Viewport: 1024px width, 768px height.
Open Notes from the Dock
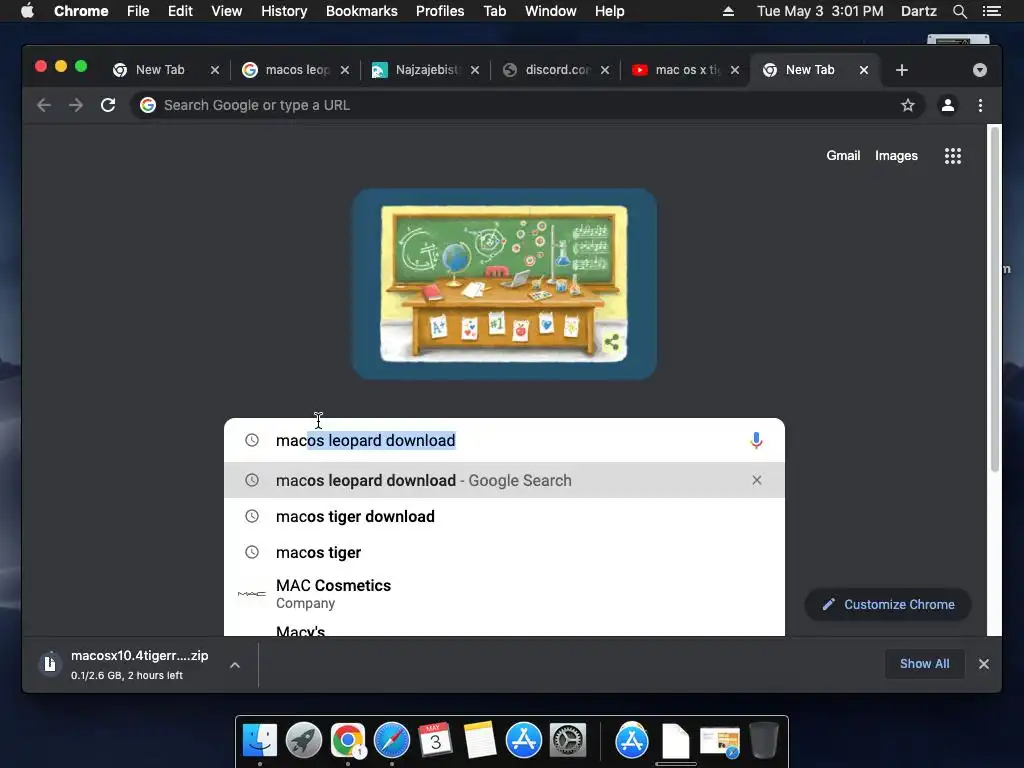click(x=480, y=741)
